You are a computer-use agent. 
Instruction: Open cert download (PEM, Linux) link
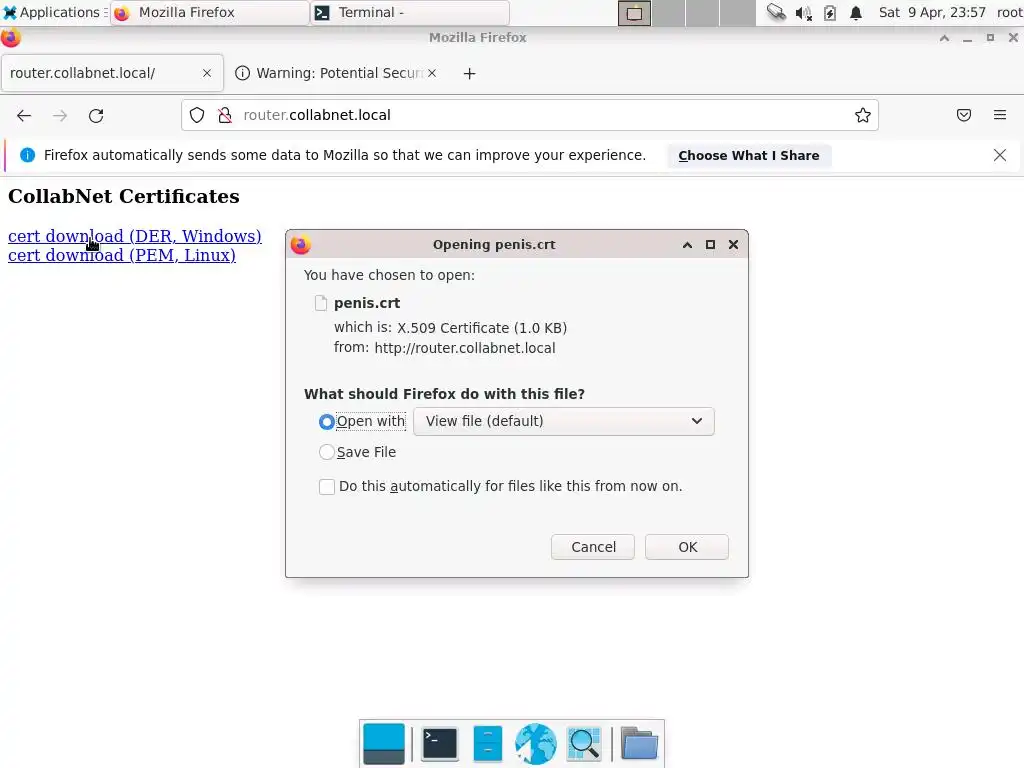pyautogui.click(x=121, y=255)
